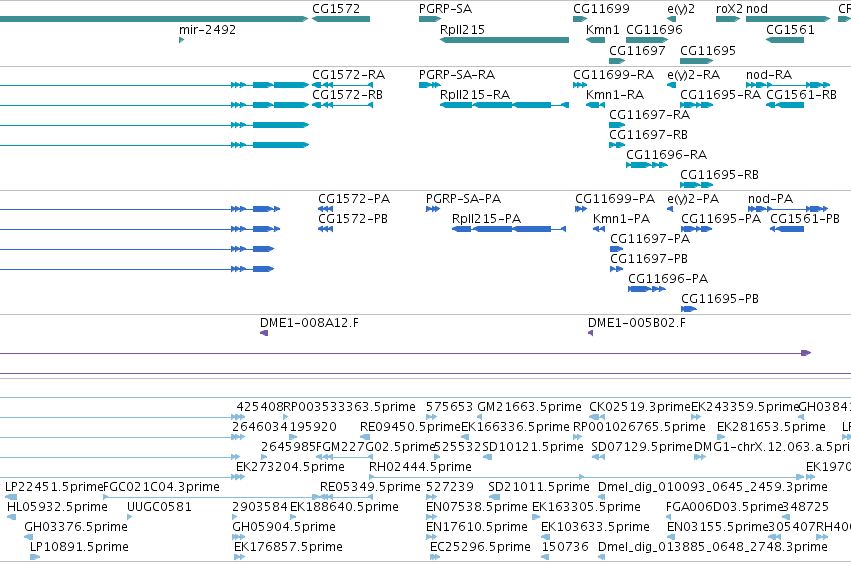Select transcript CG11695-RB

click(719, 175)
